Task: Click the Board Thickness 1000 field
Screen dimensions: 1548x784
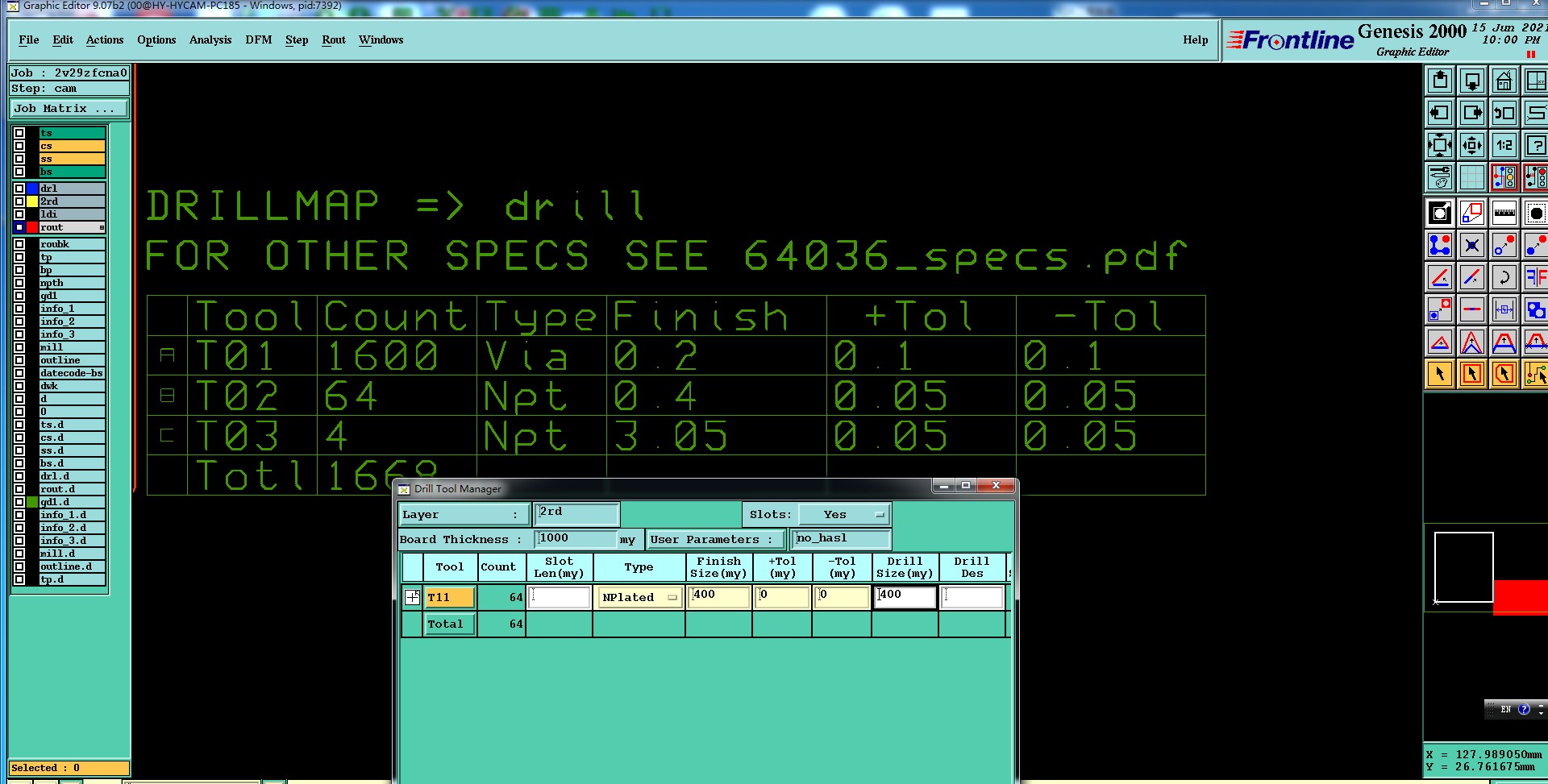Action: coord(576,539)
